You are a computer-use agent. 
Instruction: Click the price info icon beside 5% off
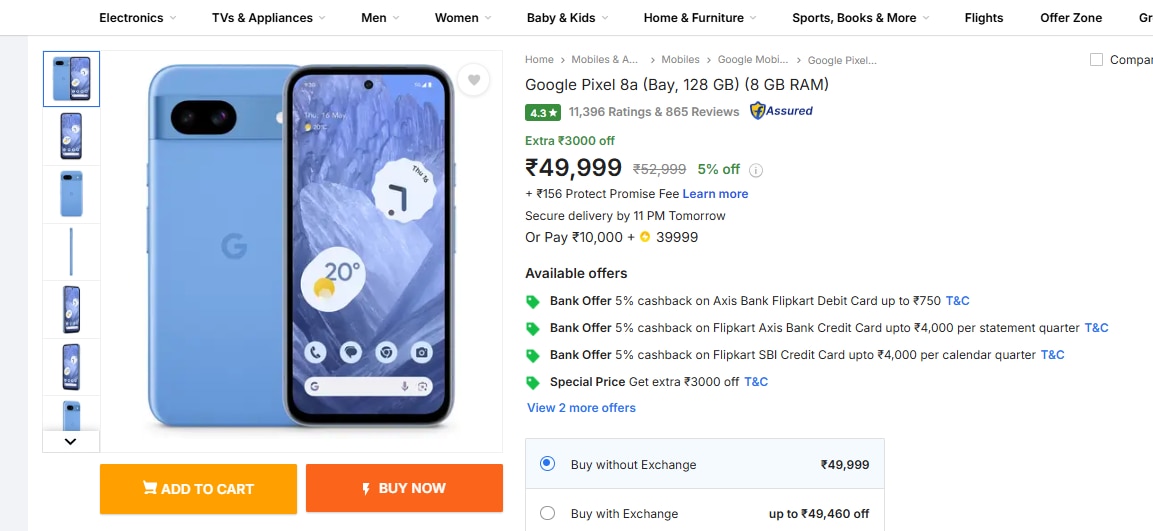click(x=756, y=170)
